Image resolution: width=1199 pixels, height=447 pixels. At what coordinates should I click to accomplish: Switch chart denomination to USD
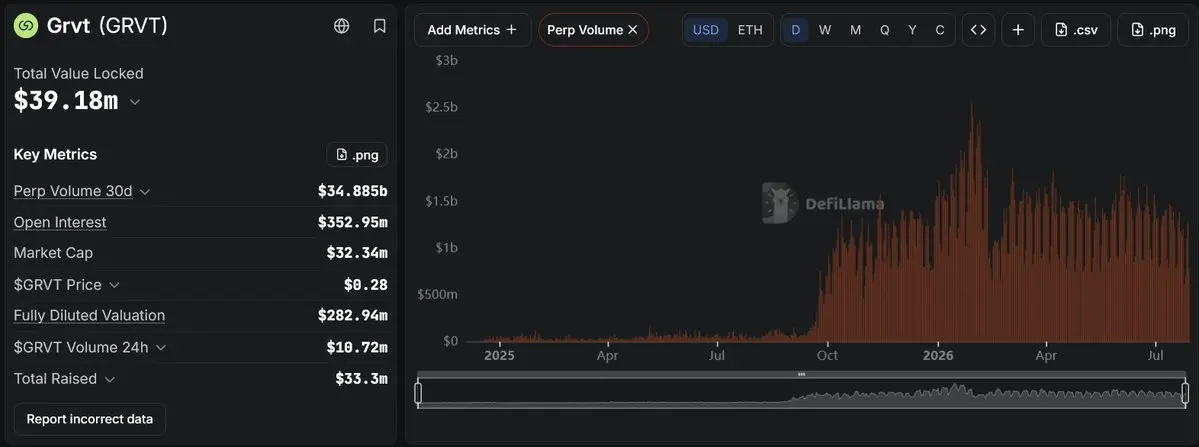[x=706, y=30]
